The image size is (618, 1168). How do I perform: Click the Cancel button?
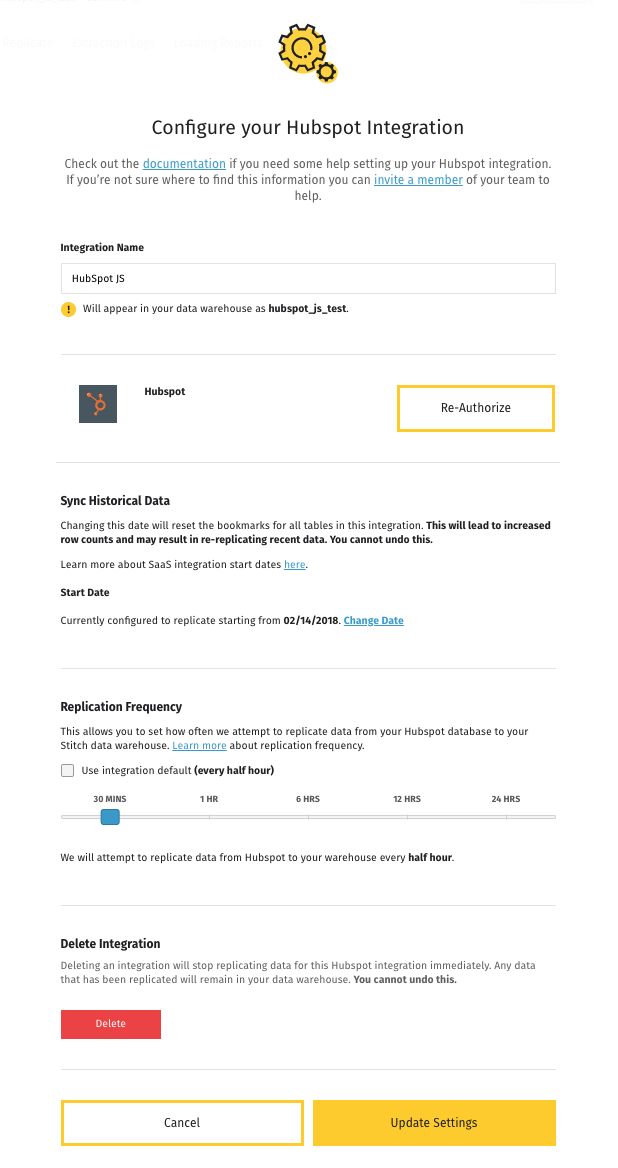coord(182,1123)
